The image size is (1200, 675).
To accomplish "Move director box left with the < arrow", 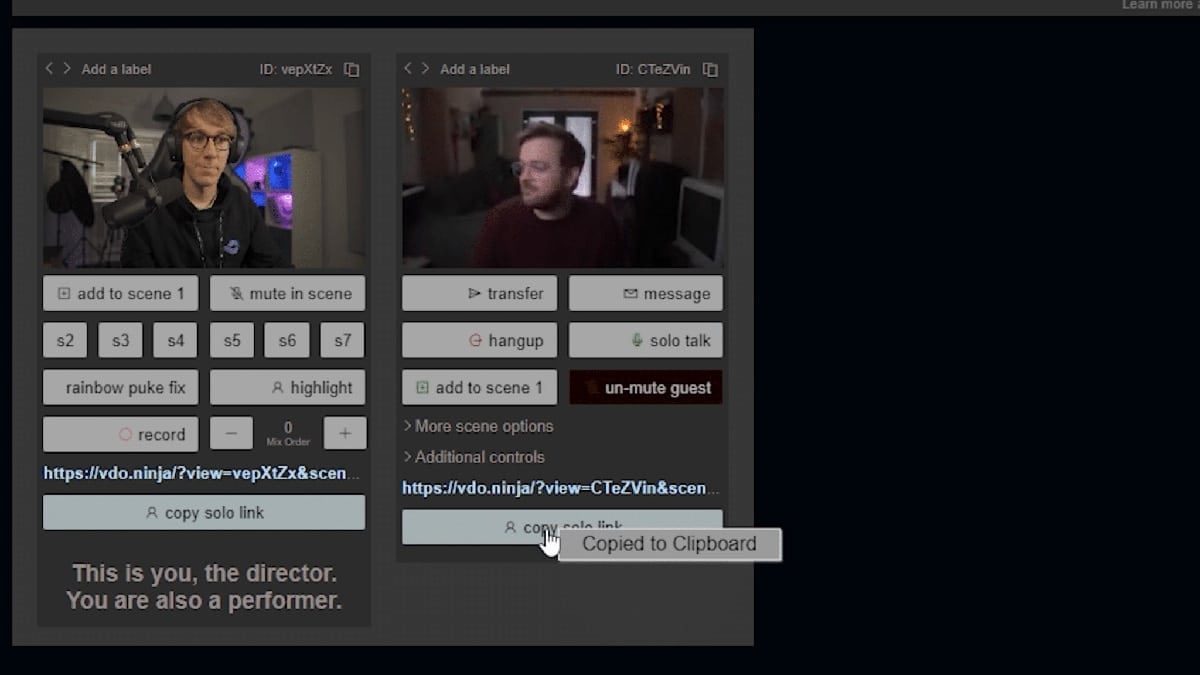I will [49, 68].
